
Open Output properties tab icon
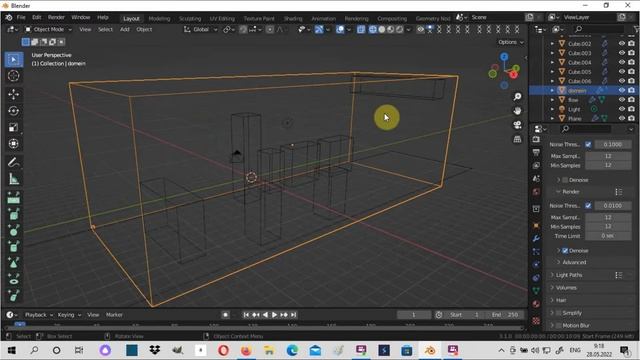[x=536, y=153]
